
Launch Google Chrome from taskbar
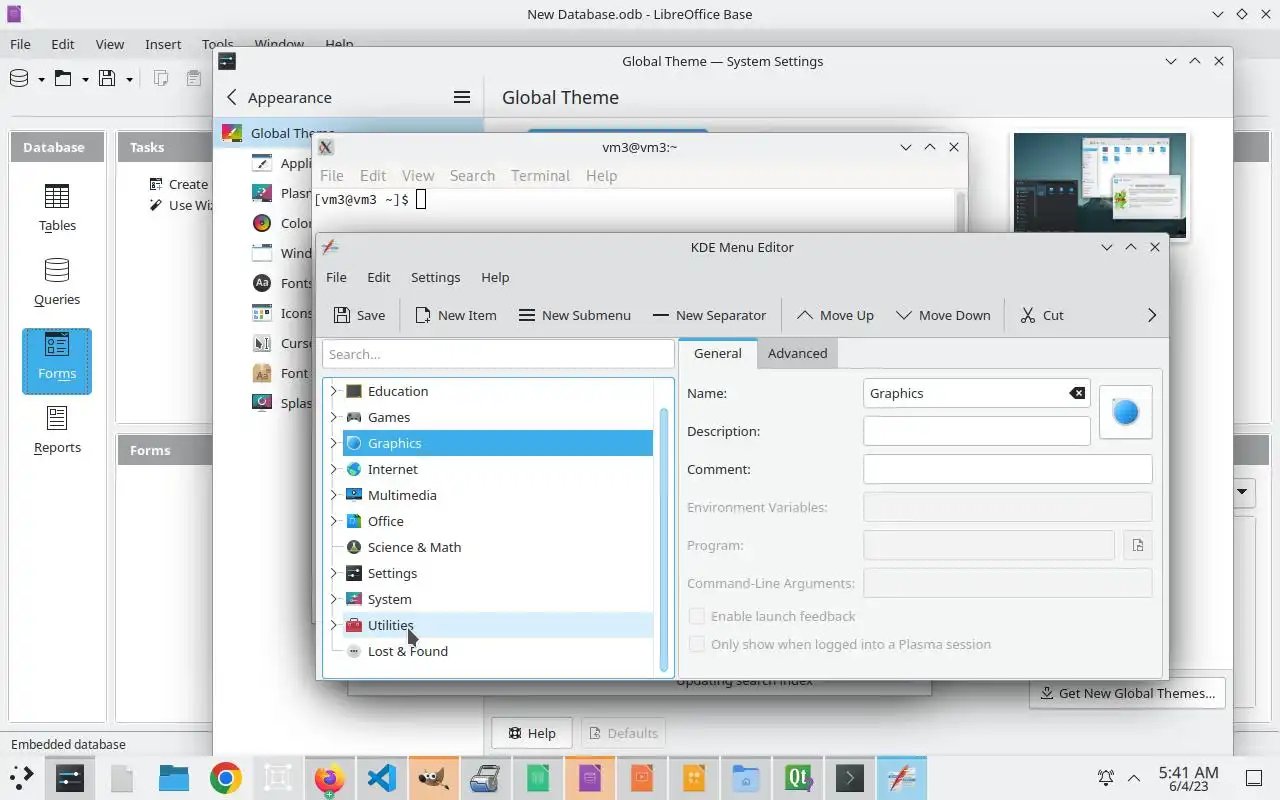pos(226,778)
